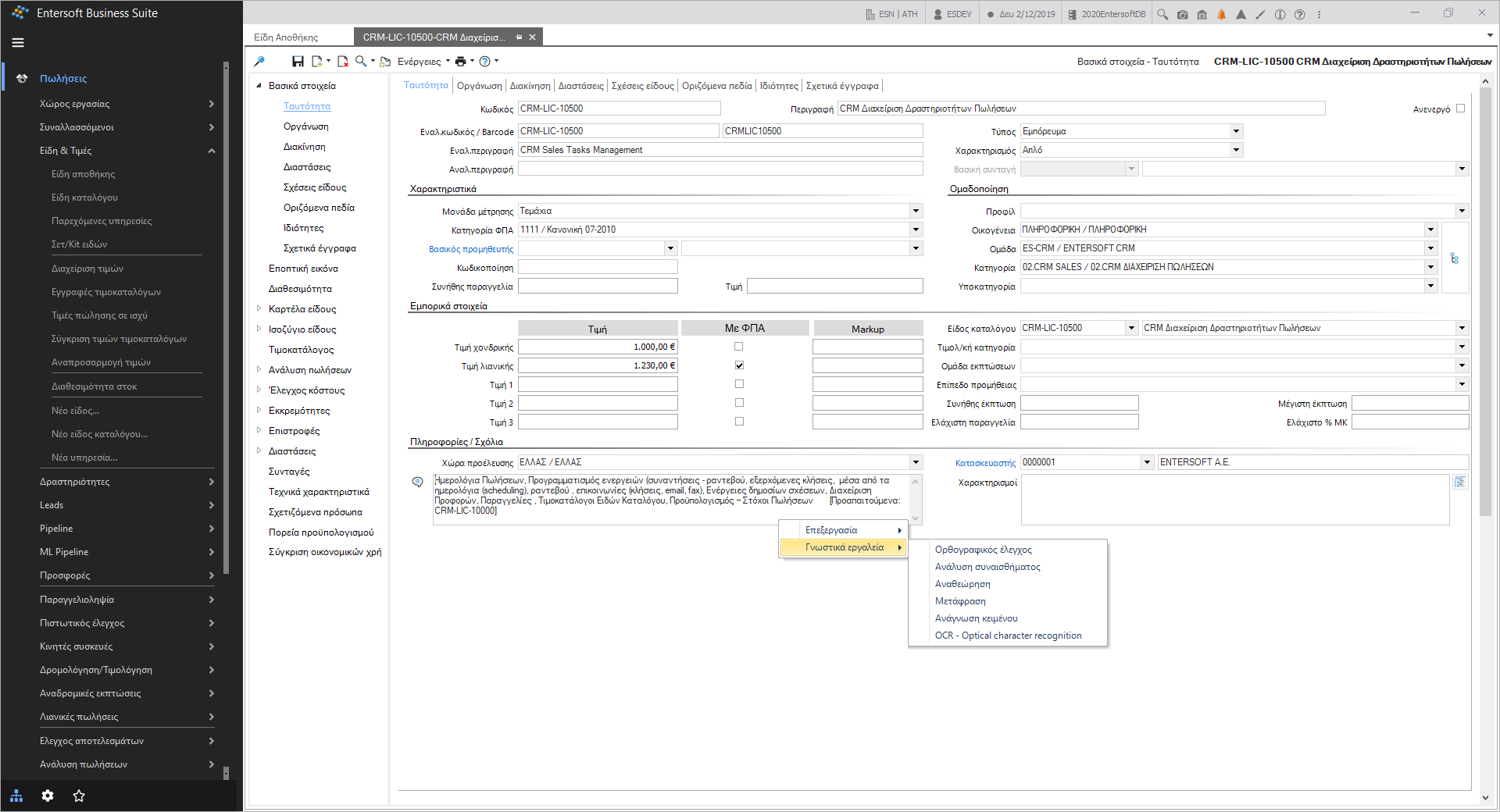1500x812 pixels.
Task: Click the delete document icon in toolbar
Action: tap(342, 61)
